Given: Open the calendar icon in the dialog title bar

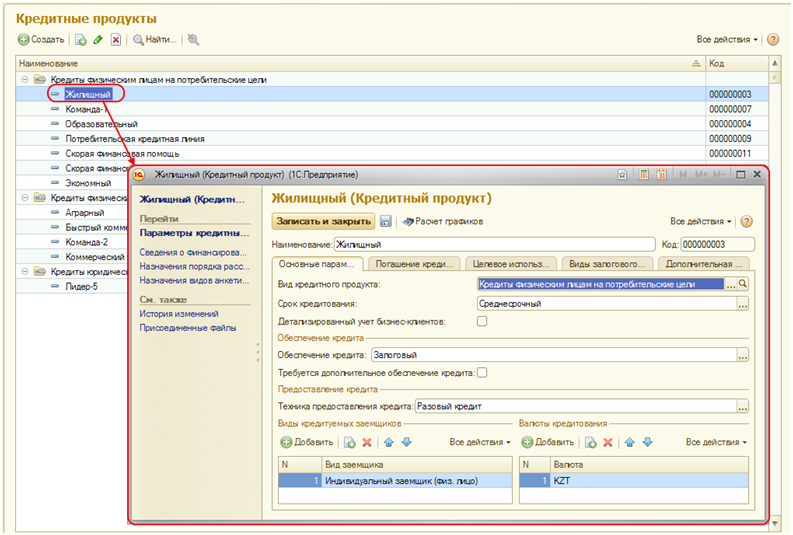Looking at the screenshot, I should tap(662, 174).
